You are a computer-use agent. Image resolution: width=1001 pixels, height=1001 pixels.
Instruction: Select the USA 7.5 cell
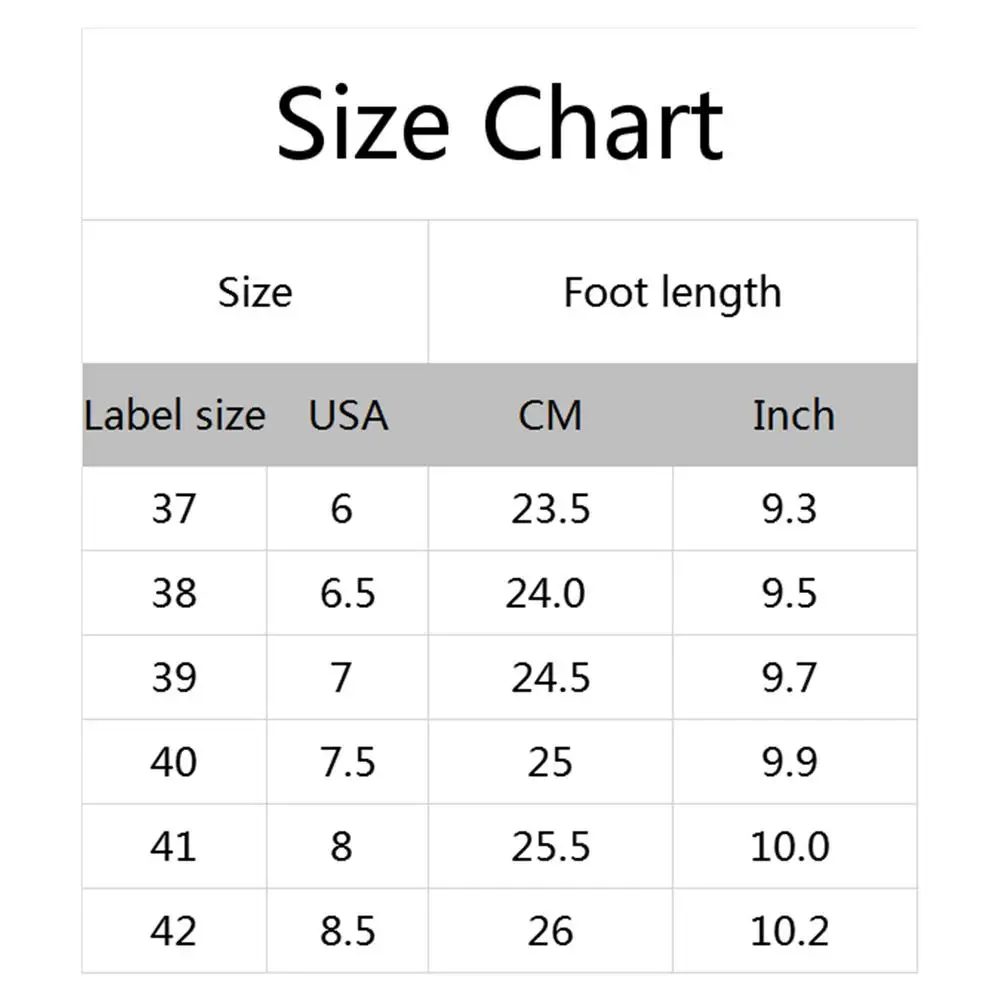tap(347, 762)
